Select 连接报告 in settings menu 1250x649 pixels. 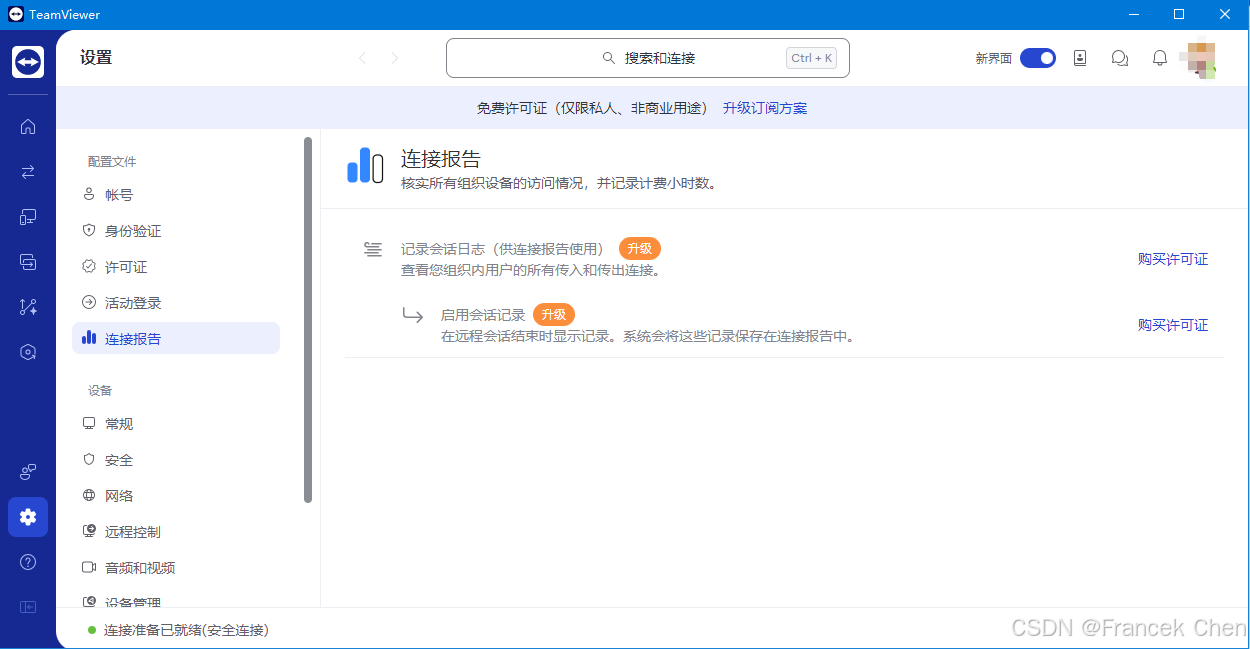tap(176, 338)
